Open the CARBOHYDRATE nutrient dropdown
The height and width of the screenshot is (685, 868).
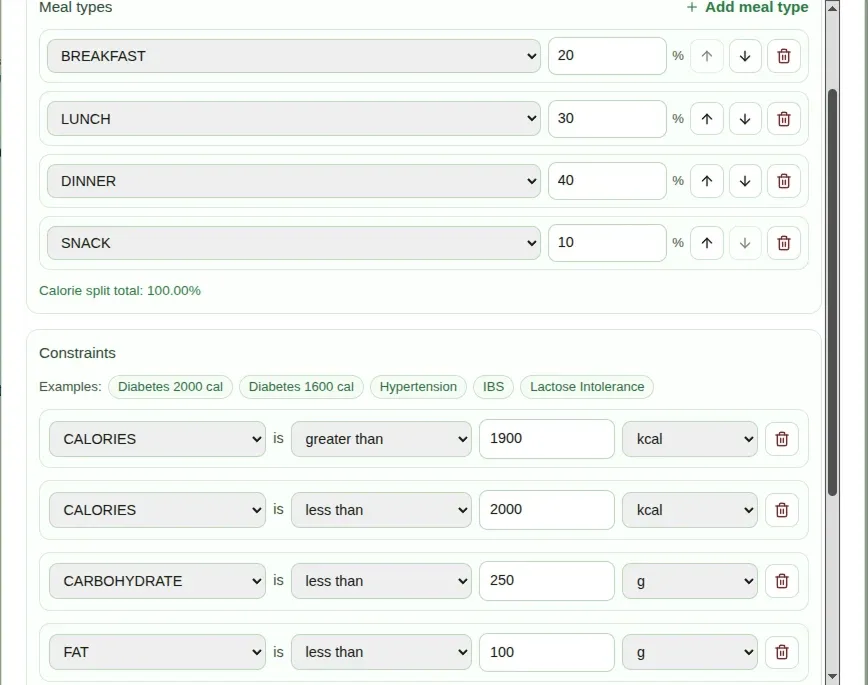[x=157, y=581]
